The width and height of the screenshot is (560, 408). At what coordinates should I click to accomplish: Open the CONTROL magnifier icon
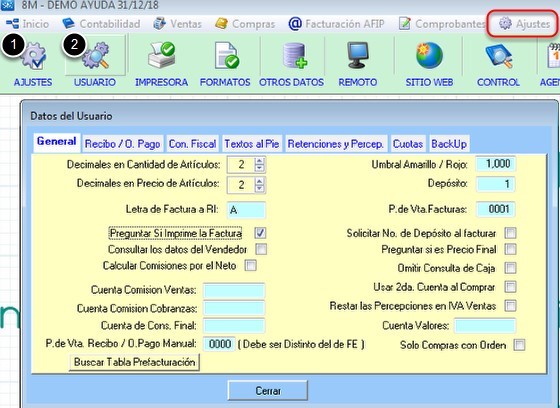pos(499,56)
